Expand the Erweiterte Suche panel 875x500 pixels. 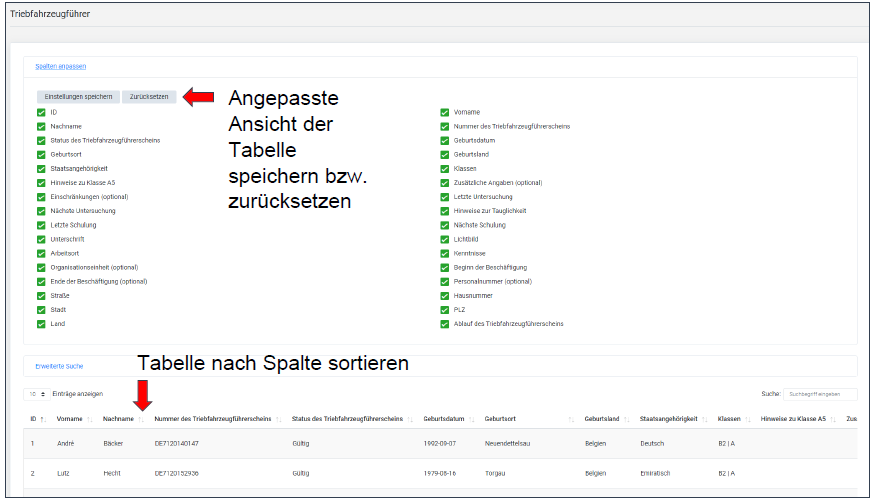(59, 366)
